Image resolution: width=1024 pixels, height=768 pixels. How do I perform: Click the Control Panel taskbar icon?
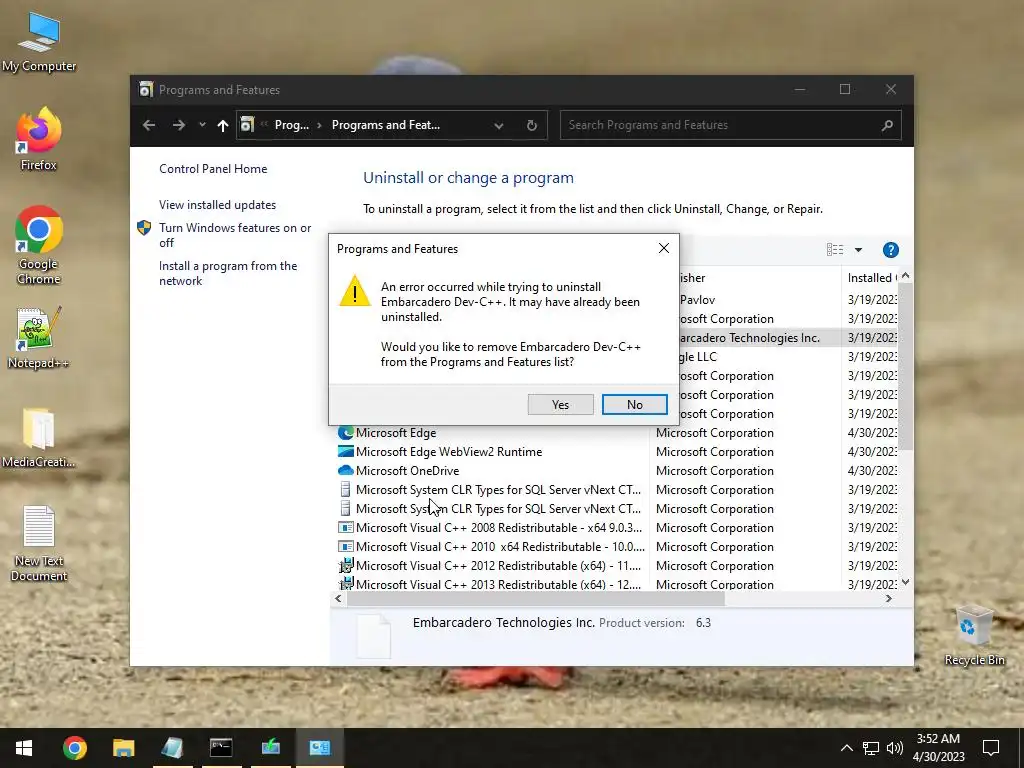tap(319, 748)
